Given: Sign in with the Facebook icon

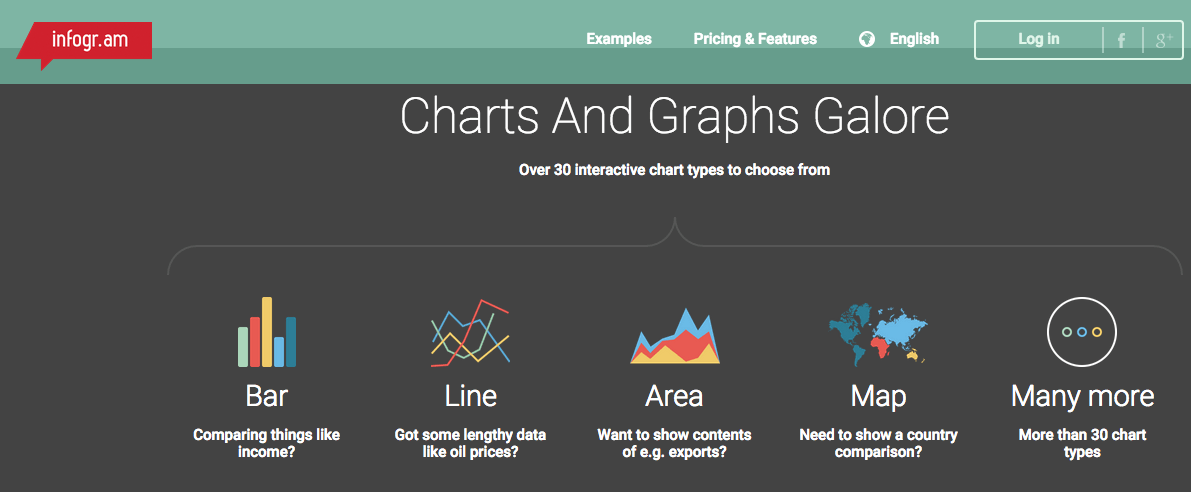Looking at the screenshot, I should point(1121,40).
